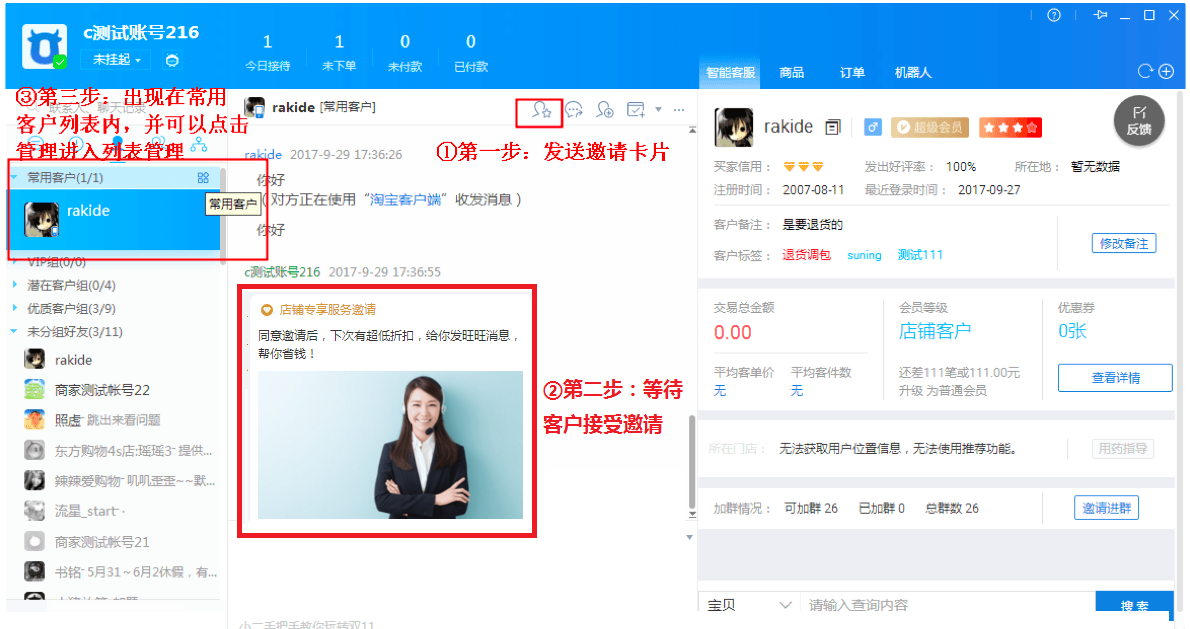Click the rakide sender name in chat
The width and height of the screenshot is (1190, 629).
point(263,154)
